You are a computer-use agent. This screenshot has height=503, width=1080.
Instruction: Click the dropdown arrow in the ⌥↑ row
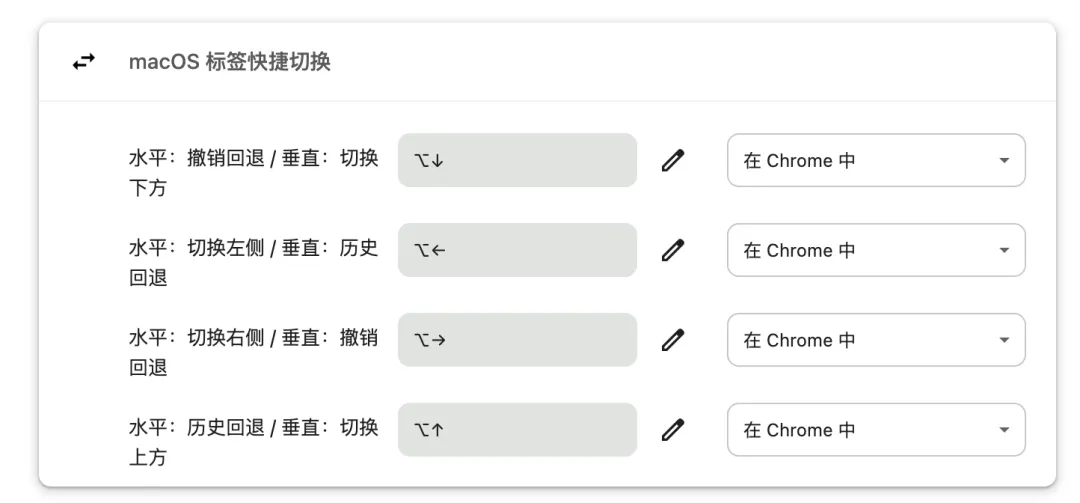1004,431
